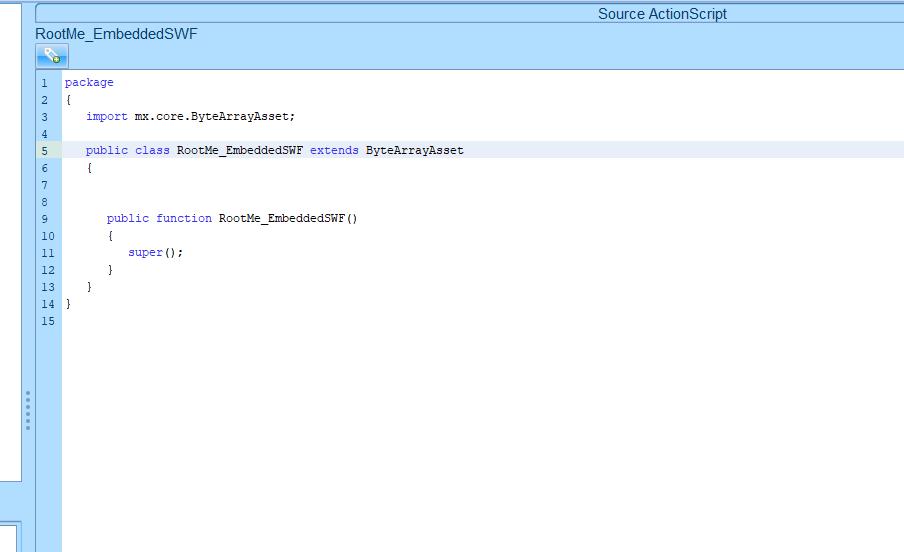The height and width of the screenshot is (552, 904).
Task: Click 'mx.core.ByteArrayAsset;' import path
Action: (214, 117)
